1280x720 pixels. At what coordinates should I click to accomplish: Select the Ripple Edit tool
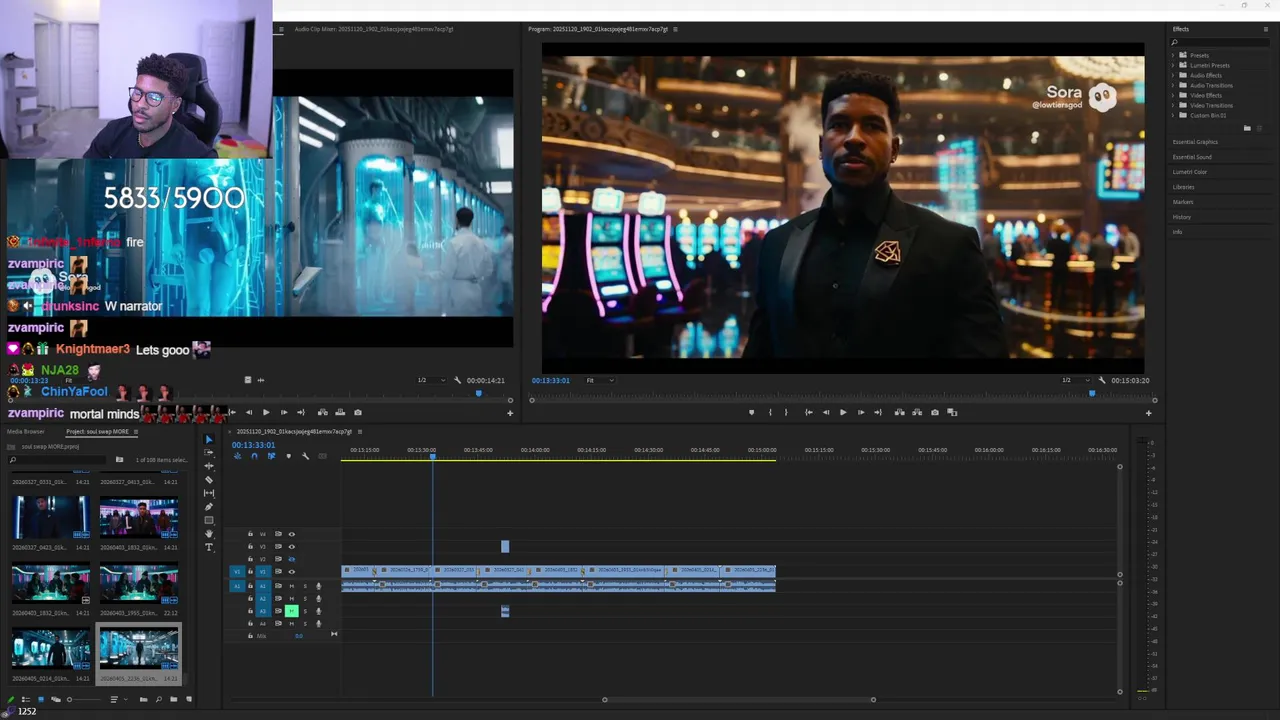[209, 466]
